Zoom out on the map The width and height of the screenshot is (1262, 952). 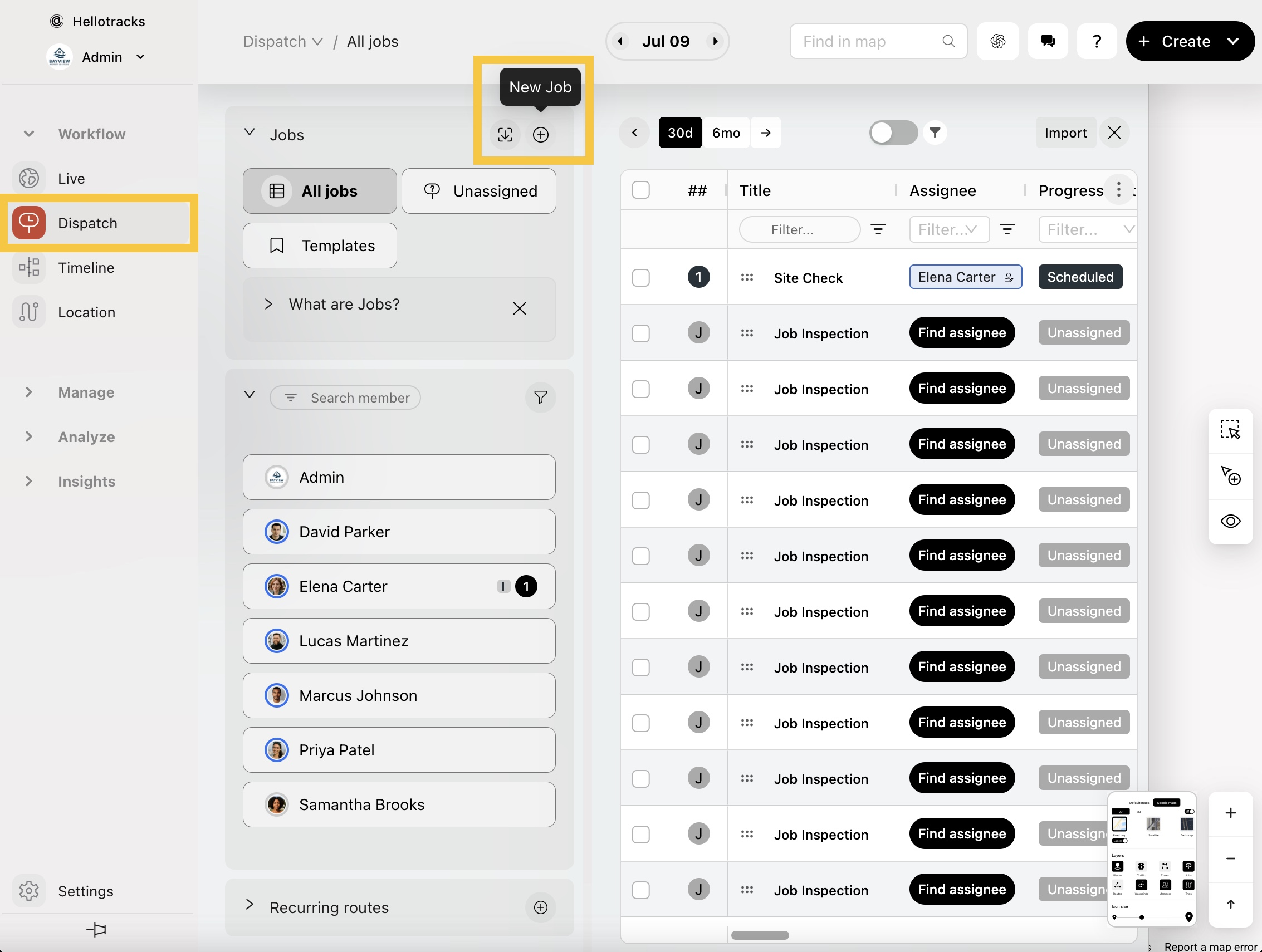point(1230,858)
